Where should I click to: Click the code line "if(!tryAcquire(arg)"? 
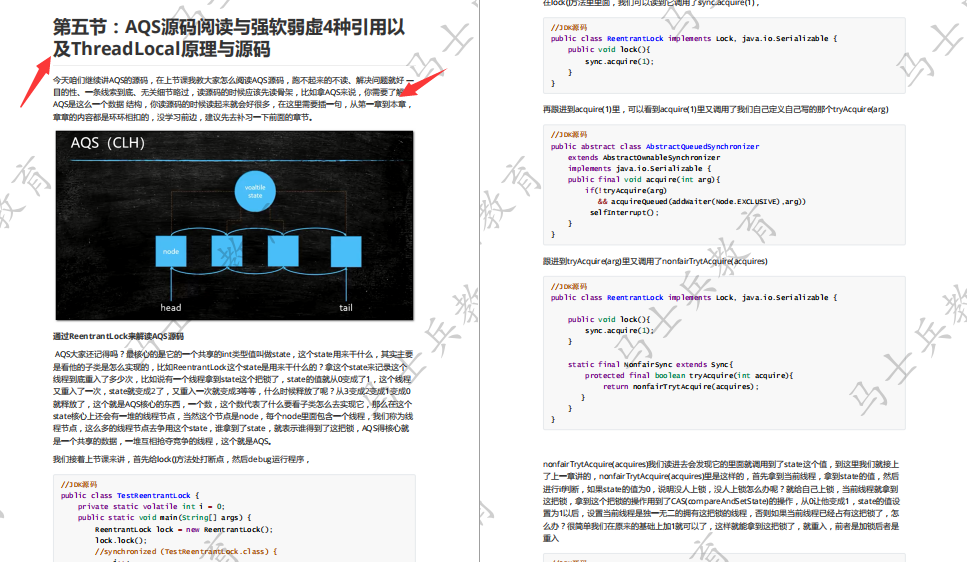[625, 191]
